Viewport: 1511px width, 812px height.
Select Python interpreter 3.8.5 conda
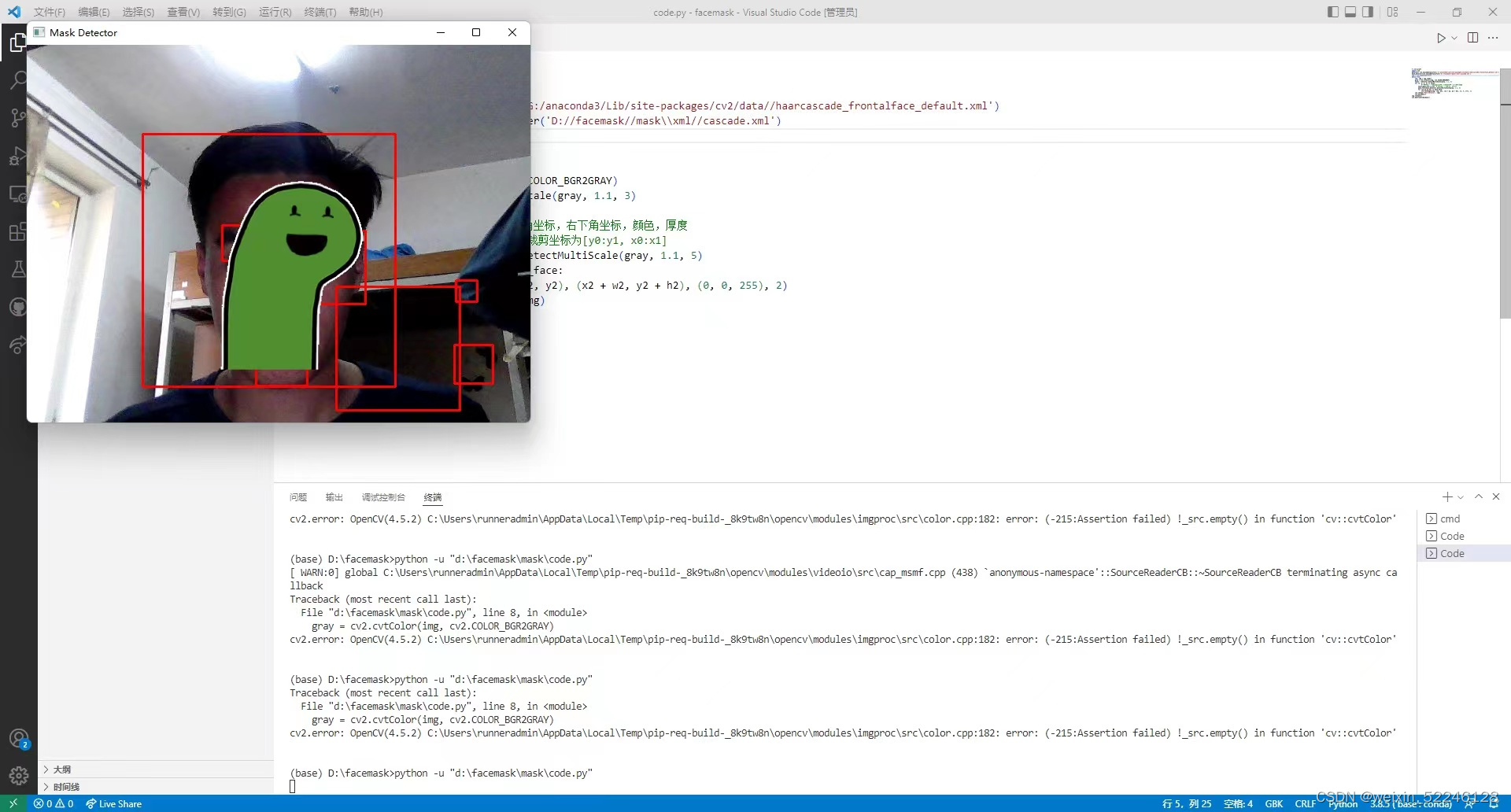[x=1411, y=803]
